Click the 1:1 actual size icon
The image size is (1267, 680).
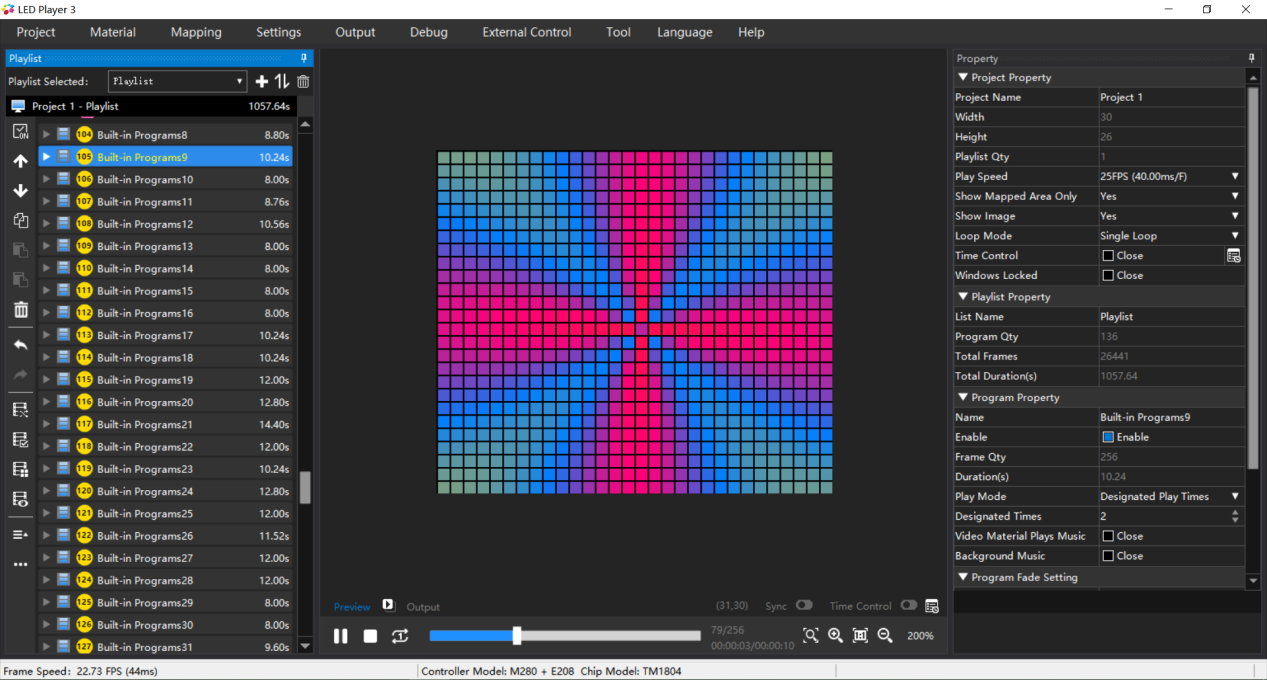(860, 635)
